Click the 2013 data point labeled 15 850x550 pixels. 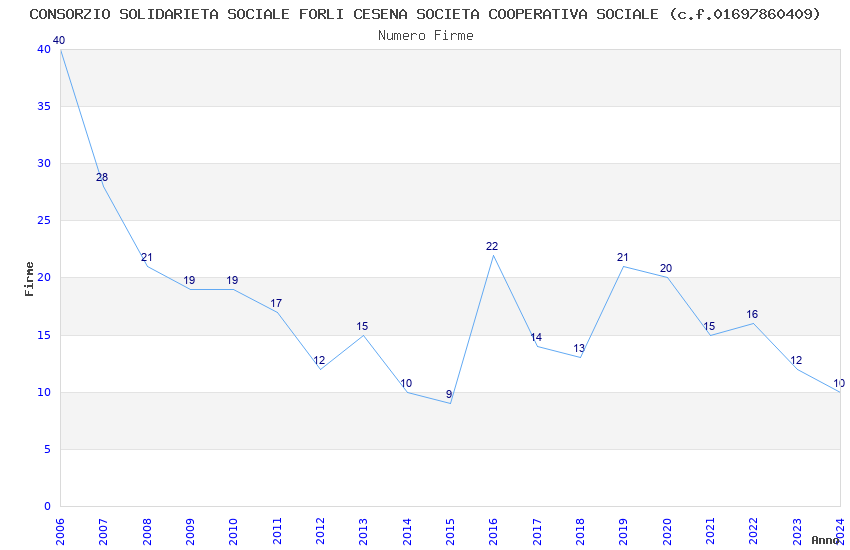[x=363, y=335]
